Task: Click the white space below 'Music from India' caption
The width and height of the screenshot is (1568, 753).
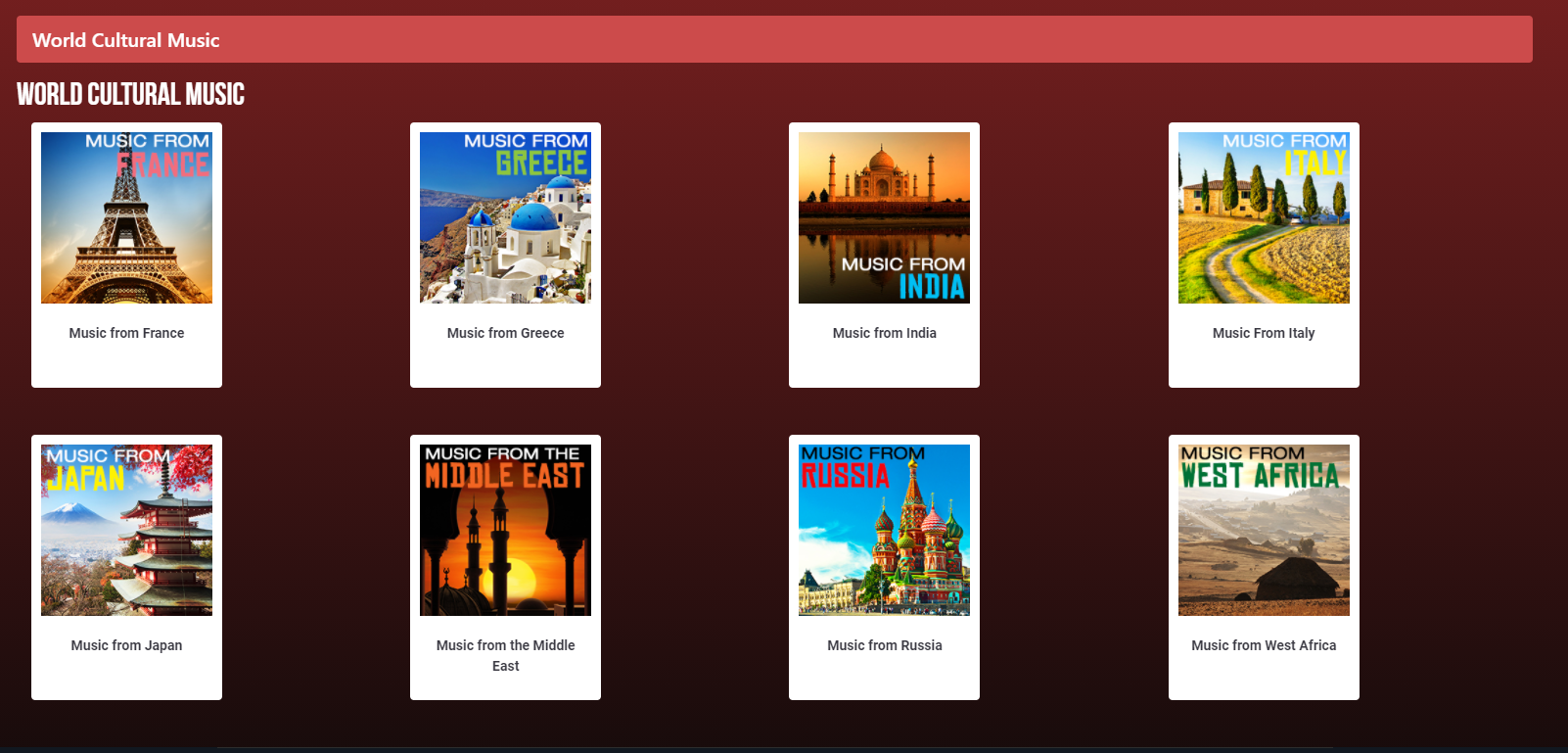Action: point(884,367)
